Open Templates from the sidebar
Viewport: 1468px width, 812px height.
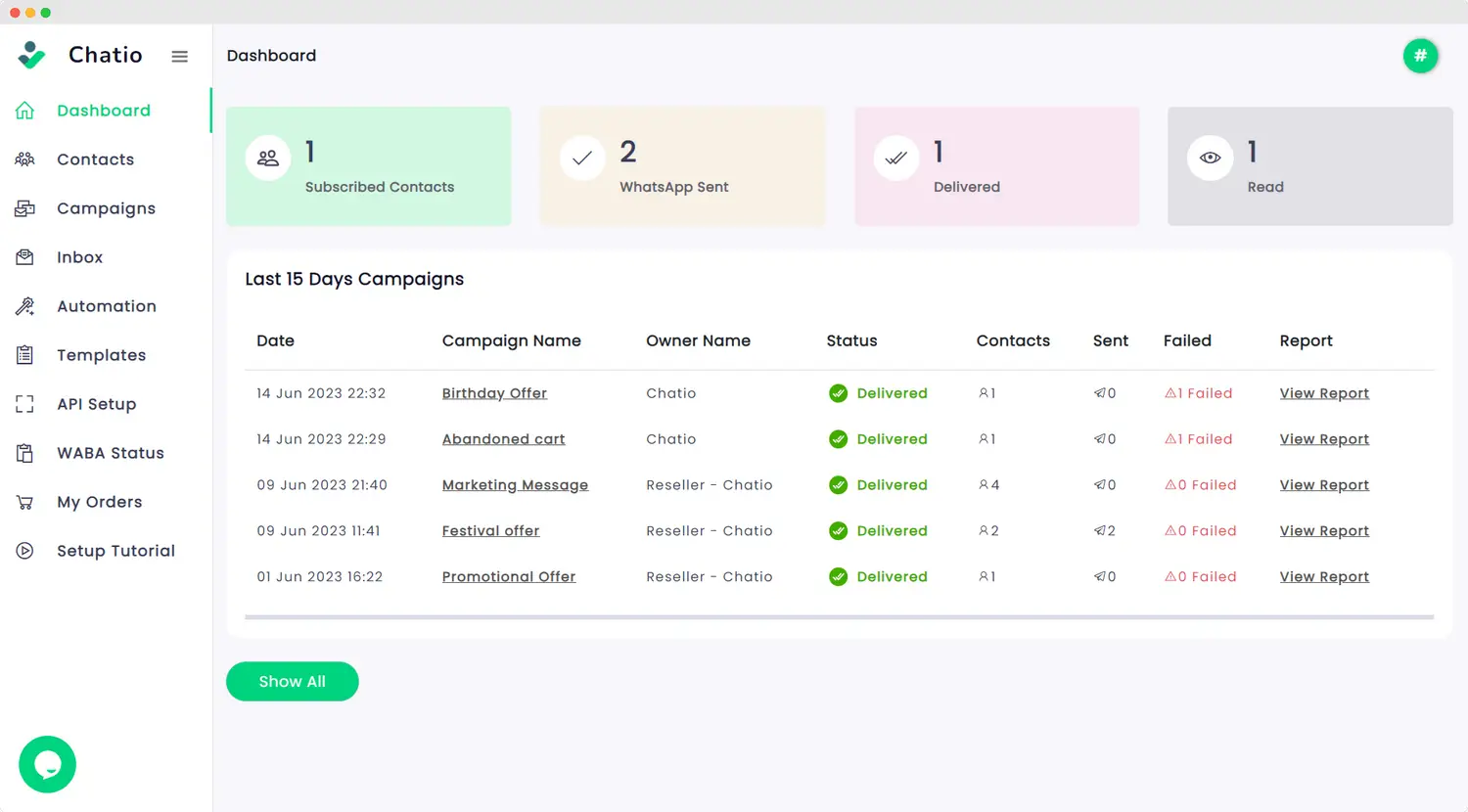(101, 355)
